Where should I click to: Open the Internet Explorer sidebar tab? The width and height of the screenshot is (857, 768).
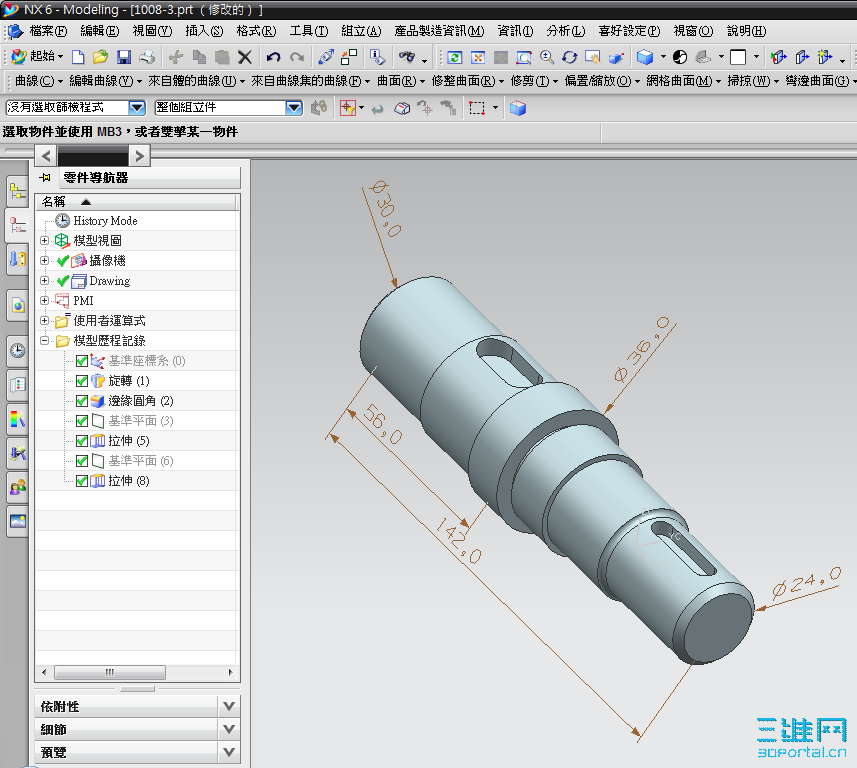[17, 305]
